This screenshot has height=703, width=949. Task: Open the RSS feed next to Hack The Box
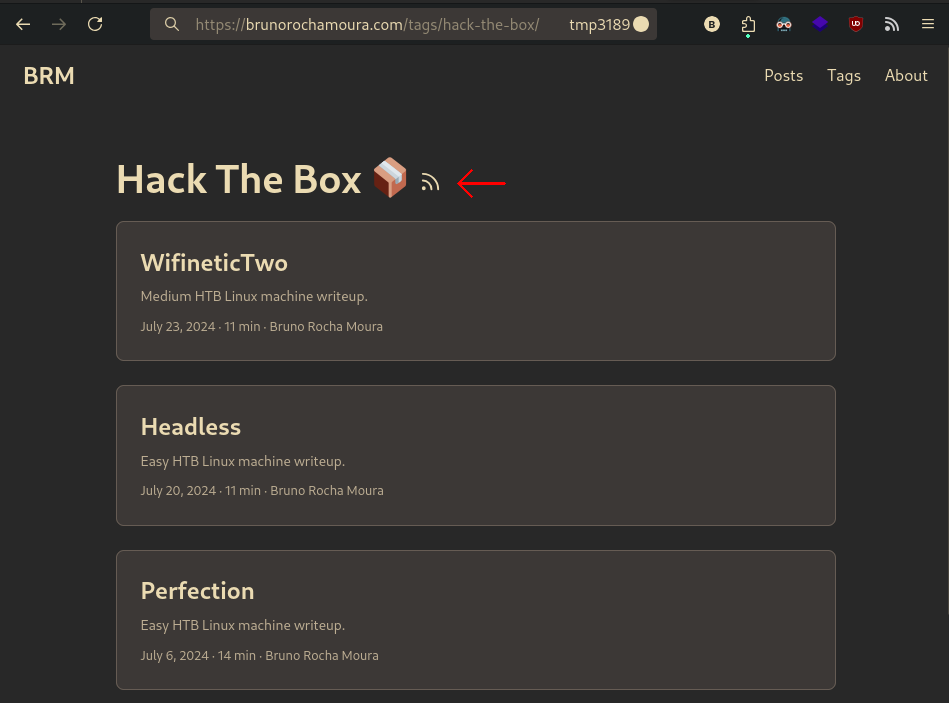(430, 182)
